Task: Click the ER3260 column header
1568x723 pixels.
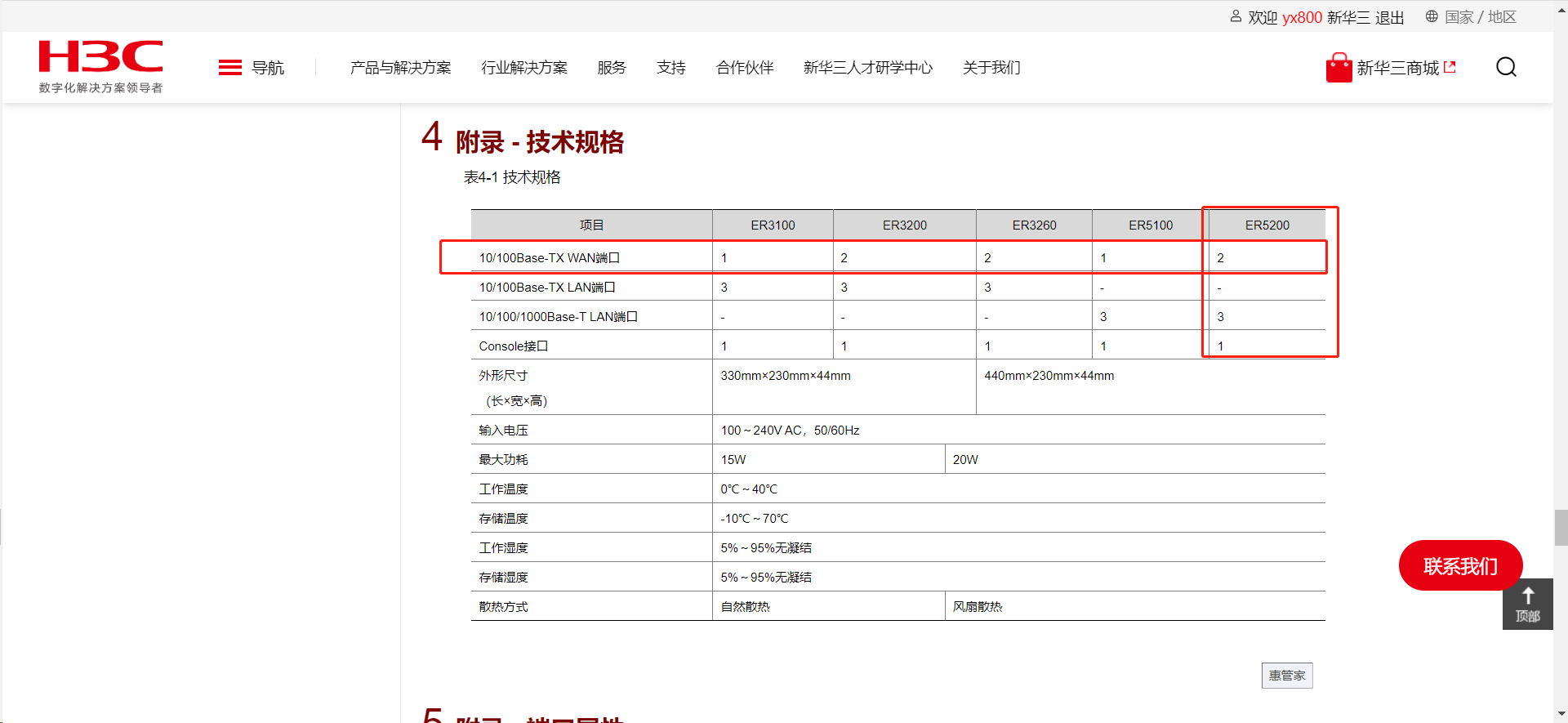Action: (x=1035, y=225)
